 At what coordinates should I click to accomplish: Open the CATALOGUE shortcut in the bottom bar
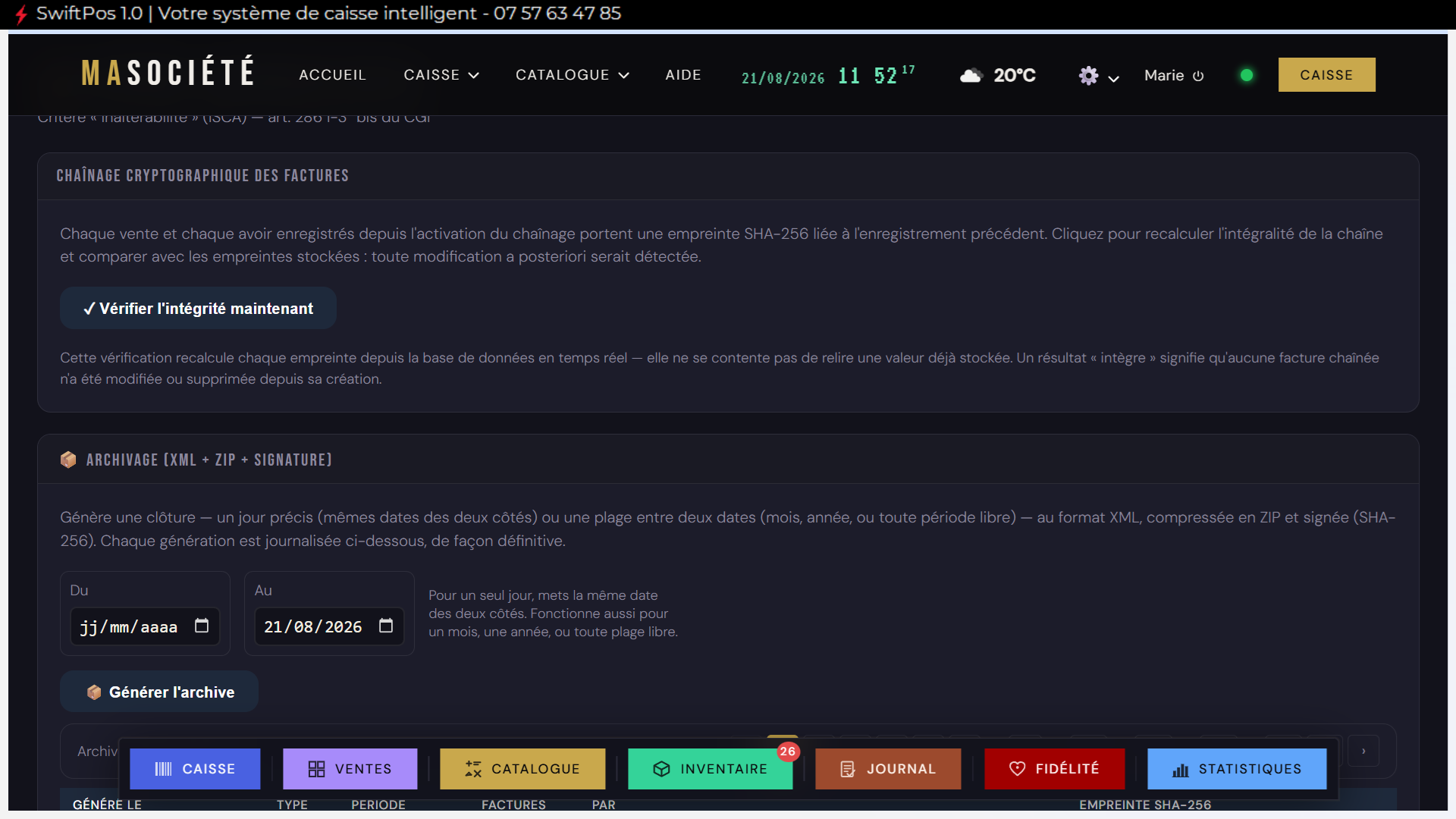tap(522, 769)
